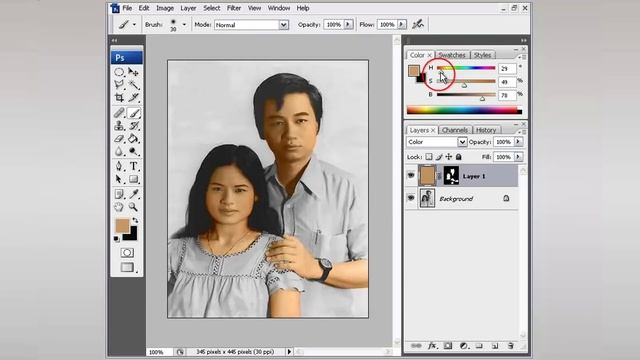Screen dimensions: 640x360
Task: Select the Polygonal Lasso tool
Action: (x=119, y=85)
